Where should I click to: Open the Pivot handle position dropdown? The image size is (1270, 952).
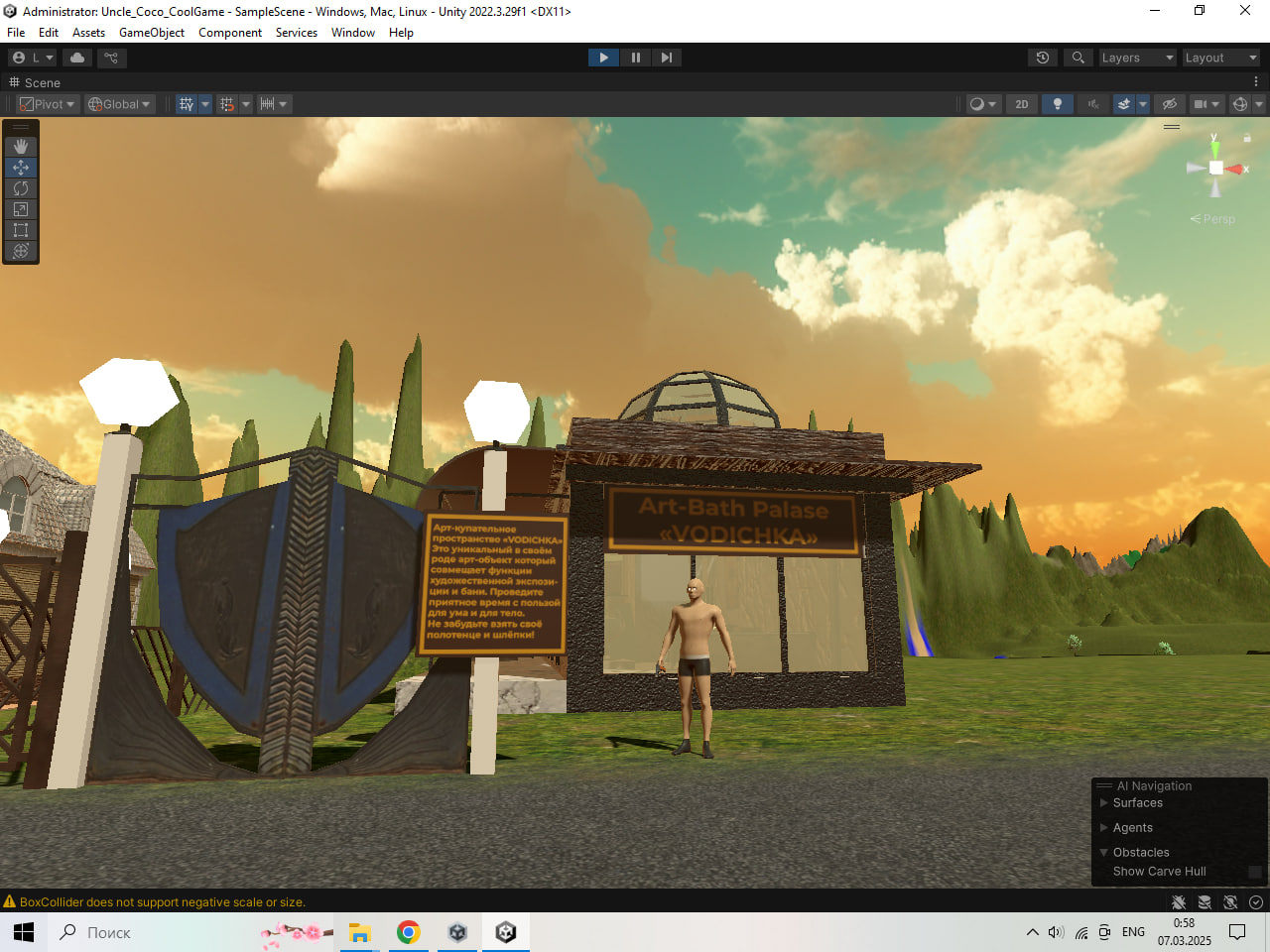[48, 104]
